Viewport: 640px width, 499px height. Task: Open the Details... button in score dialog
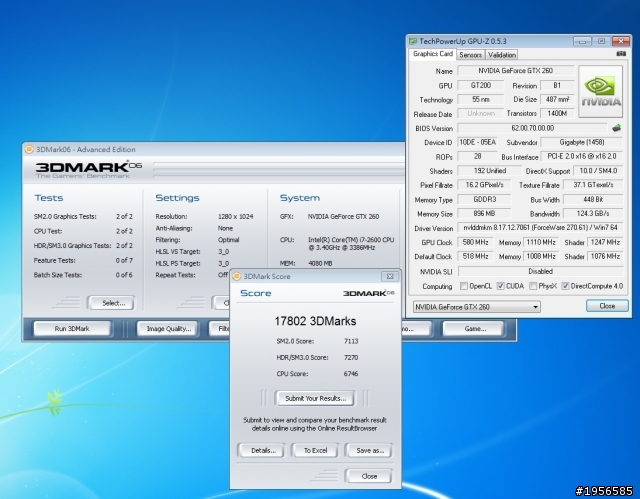click(263, 450)
